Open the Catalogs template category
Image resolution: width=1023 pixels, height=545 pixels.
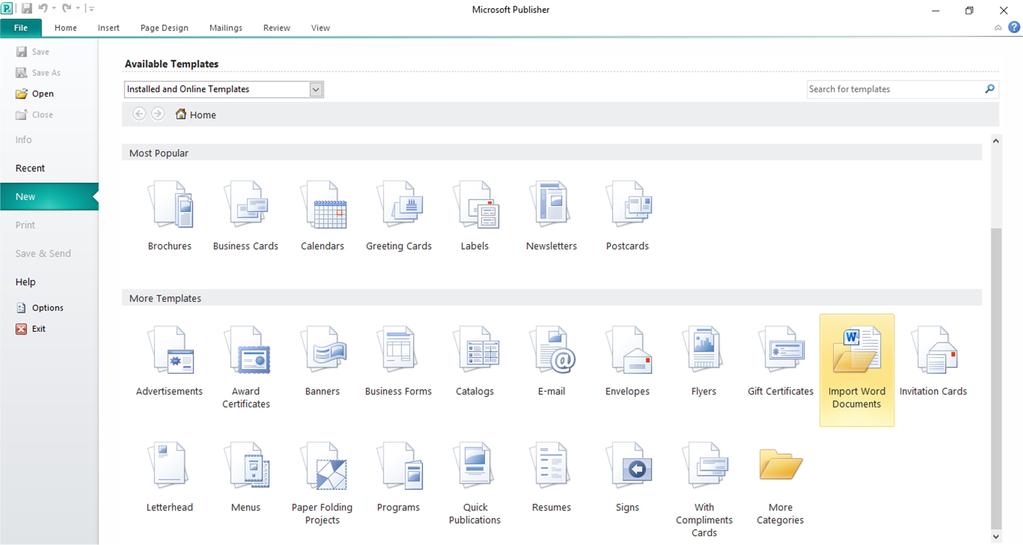[475, 362]
